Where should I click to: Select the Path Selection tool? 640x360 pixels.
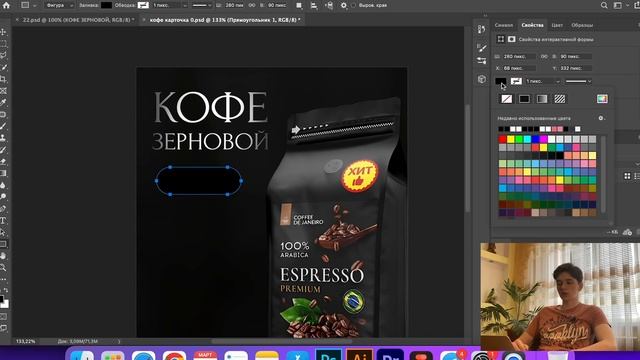coord(3,232)
